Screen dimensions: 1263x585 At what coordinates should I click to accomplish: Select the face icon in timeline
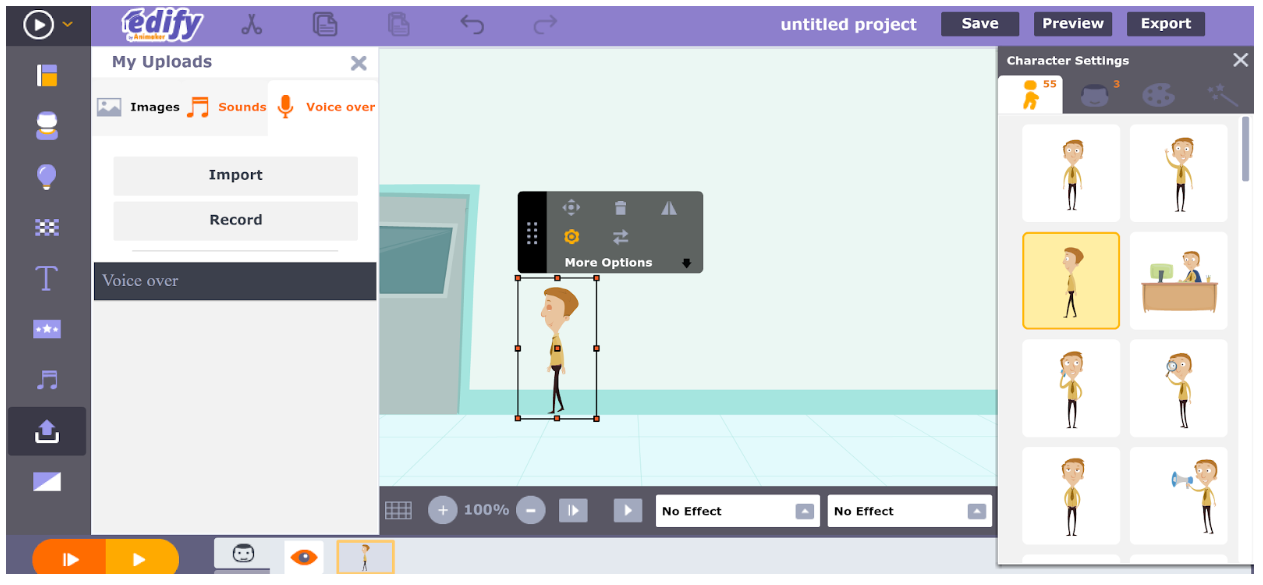243,554
